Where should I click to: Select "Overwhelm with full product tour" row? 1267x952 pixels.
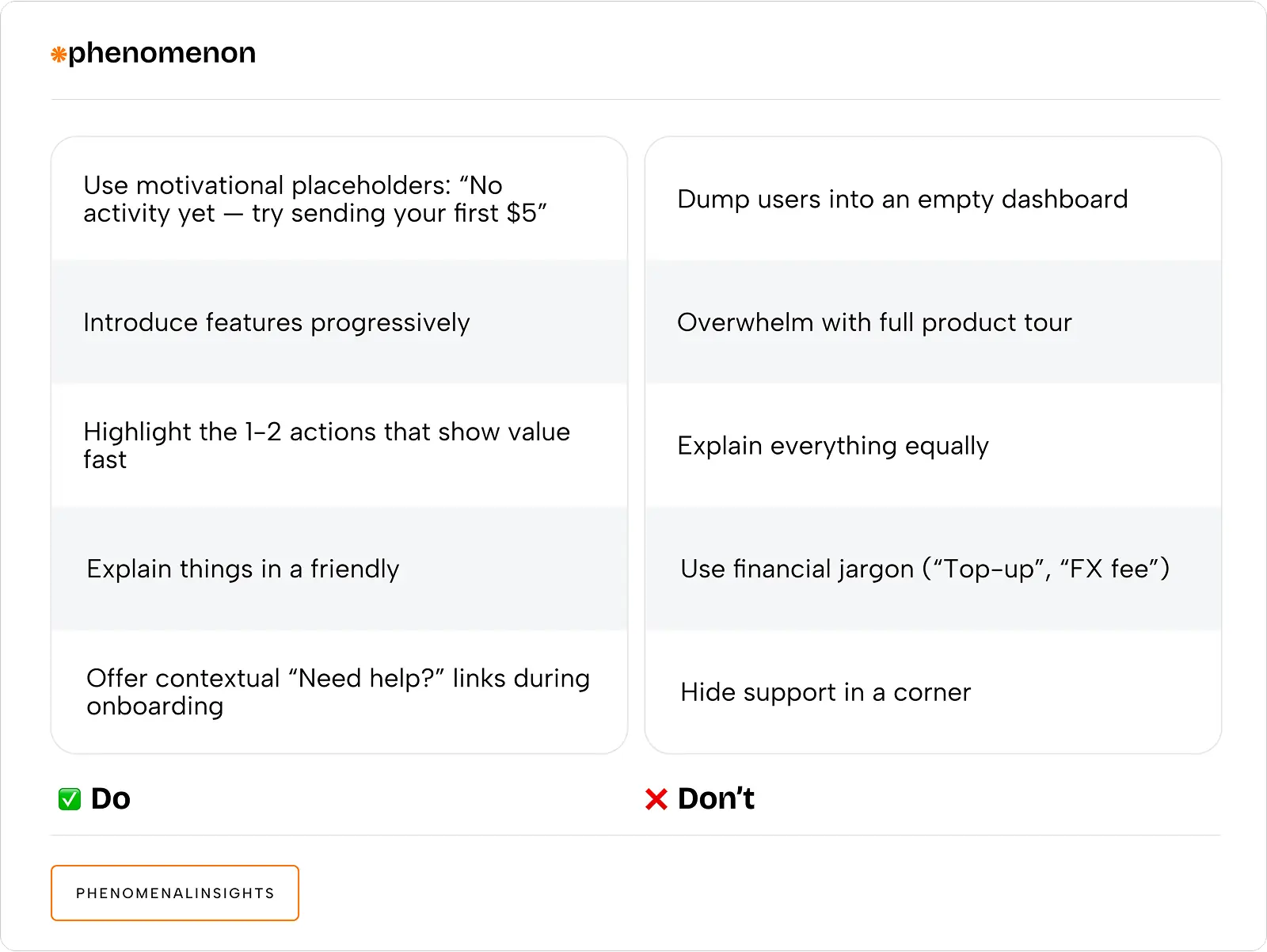click(874, 322)
